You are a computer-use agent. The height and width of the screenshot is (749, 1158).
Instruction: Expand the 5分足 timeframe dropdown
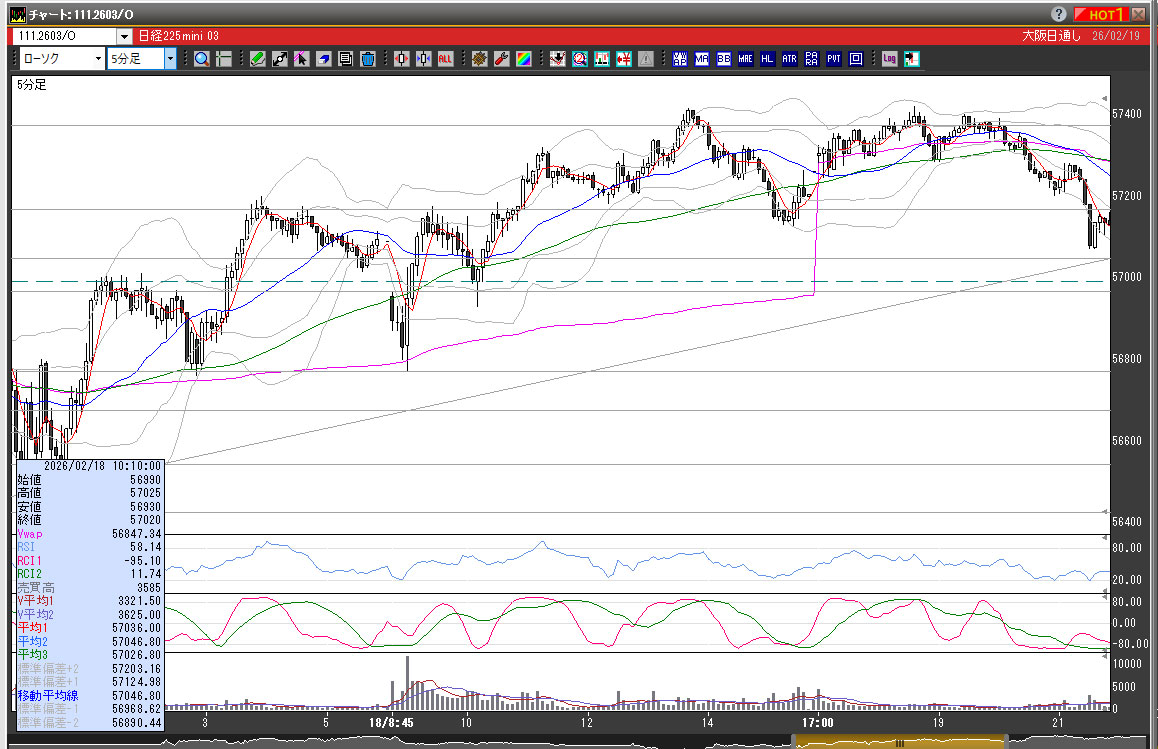pos(170,59)
